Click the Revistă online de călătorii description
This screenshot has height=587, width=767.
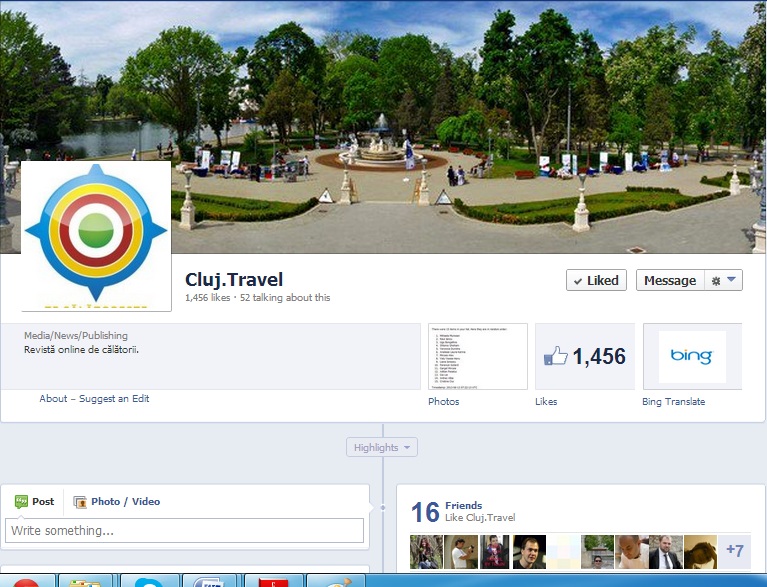coord(81,349)
